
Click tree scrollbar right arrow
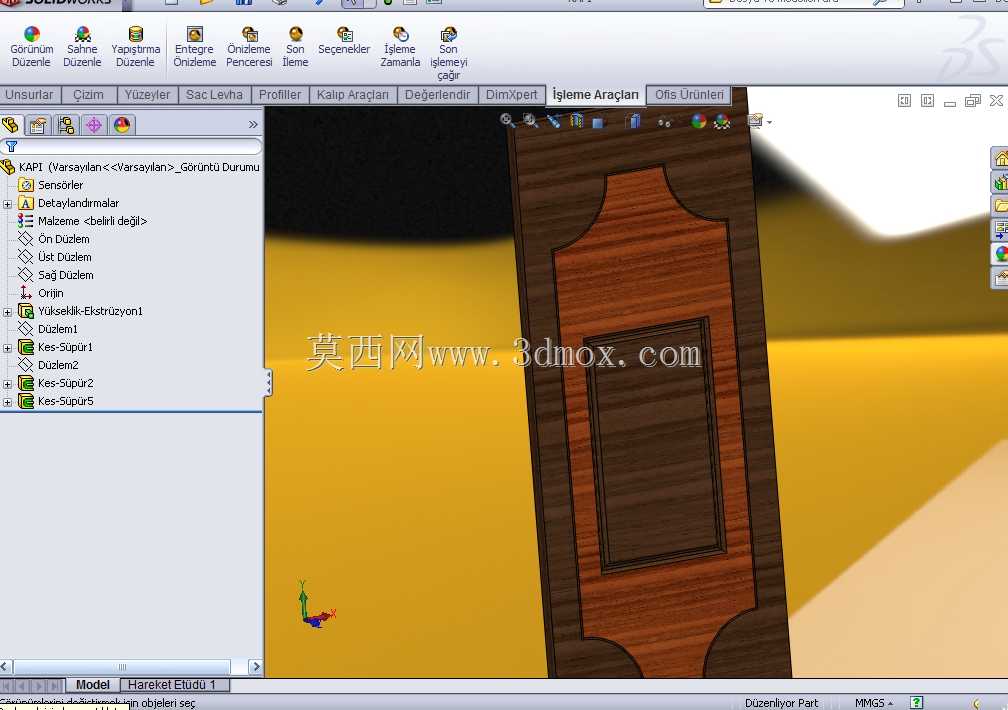(x=255, y=667)
